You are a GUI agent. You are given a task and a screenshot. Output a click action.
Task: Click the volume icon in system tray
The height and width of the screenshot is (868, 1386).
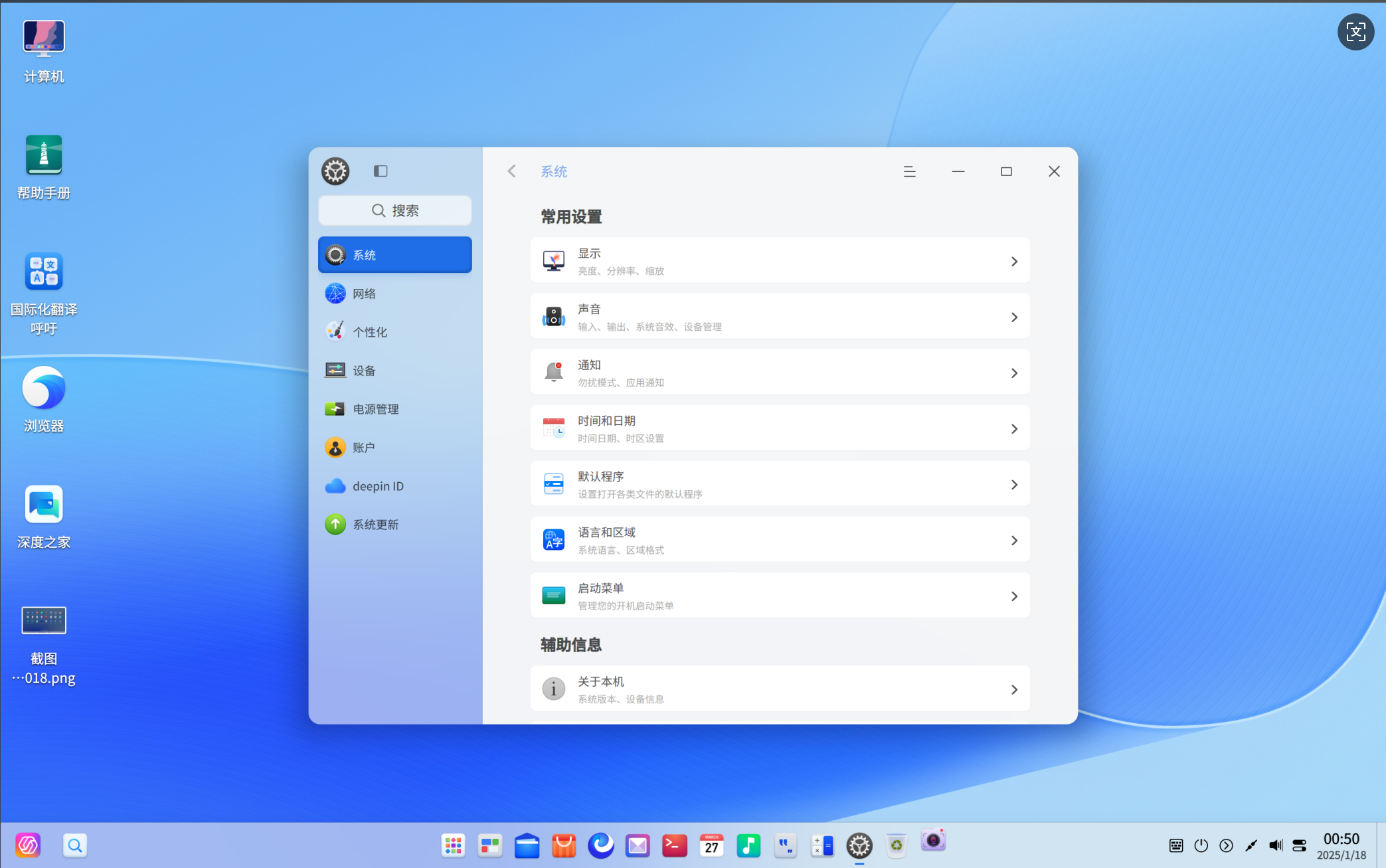1276,845
